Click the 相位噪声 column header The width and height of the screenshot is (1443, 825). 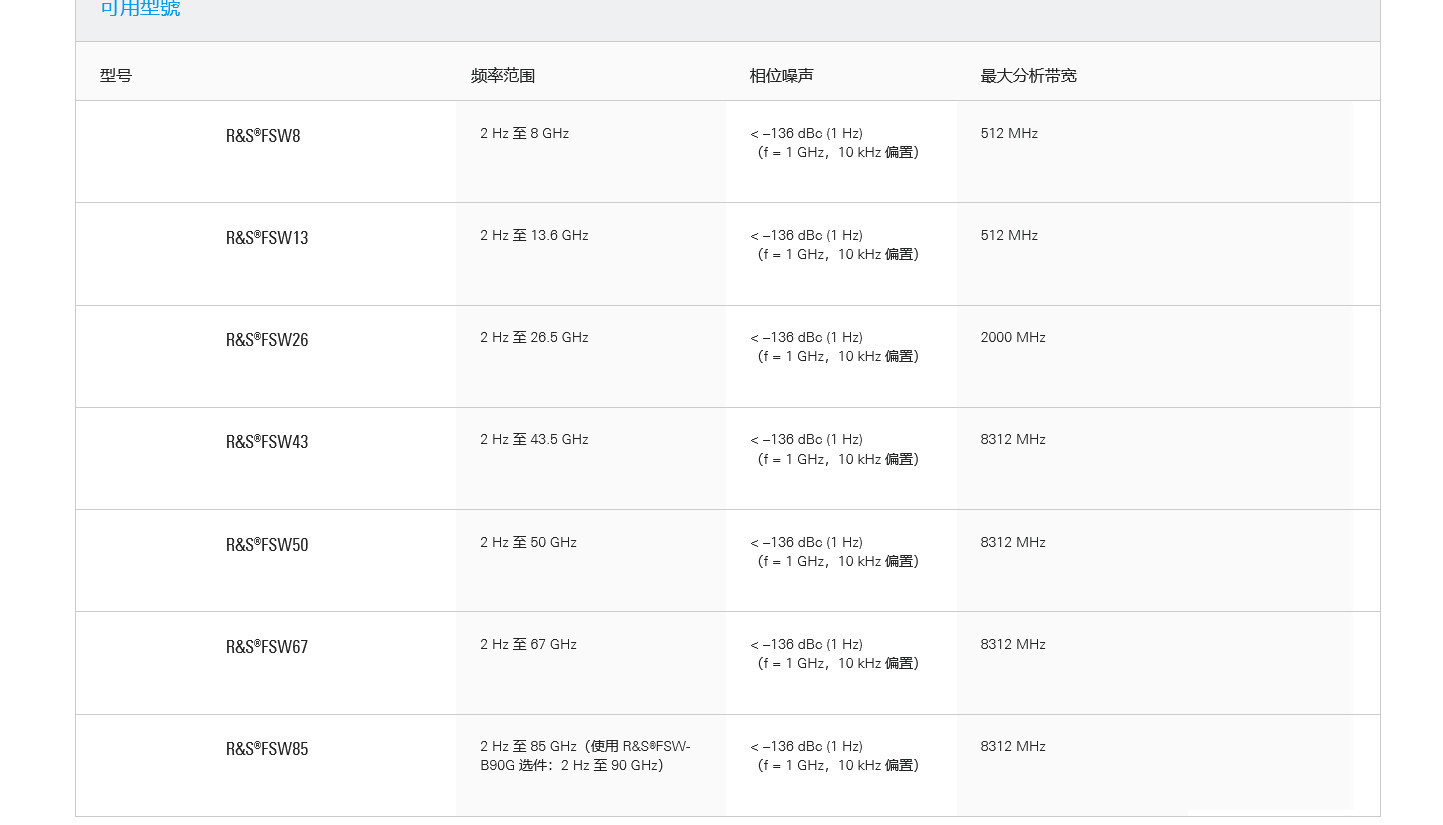(782, 76)
